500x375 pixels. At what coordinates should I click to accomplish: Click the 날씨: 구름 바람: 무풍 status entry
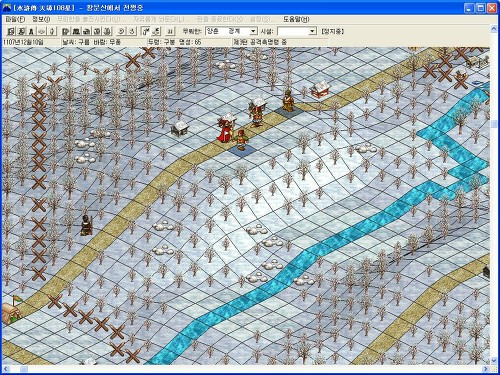92,42
